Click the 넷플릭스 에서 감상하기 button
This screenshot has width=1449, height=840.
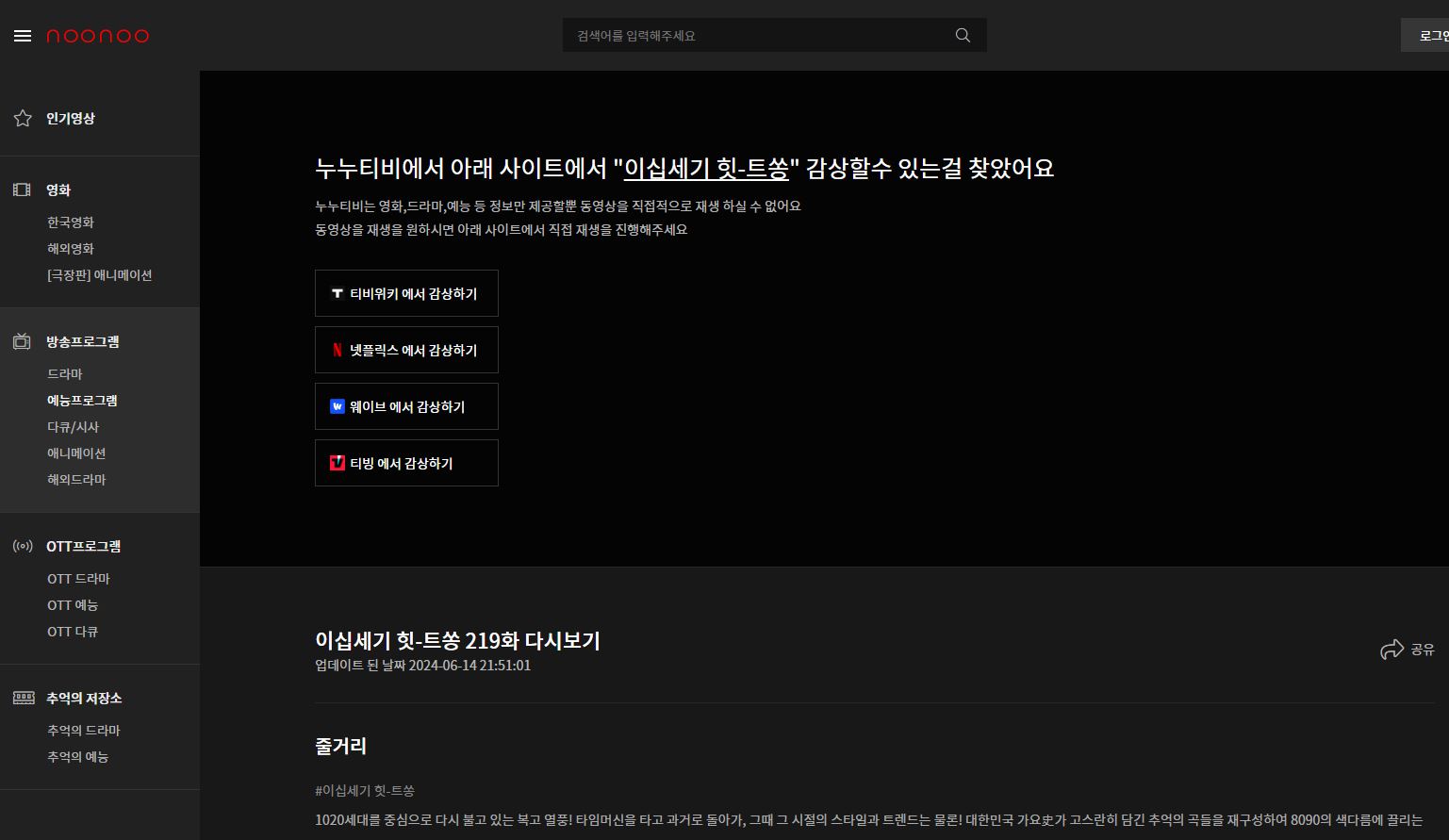(406, 350)
